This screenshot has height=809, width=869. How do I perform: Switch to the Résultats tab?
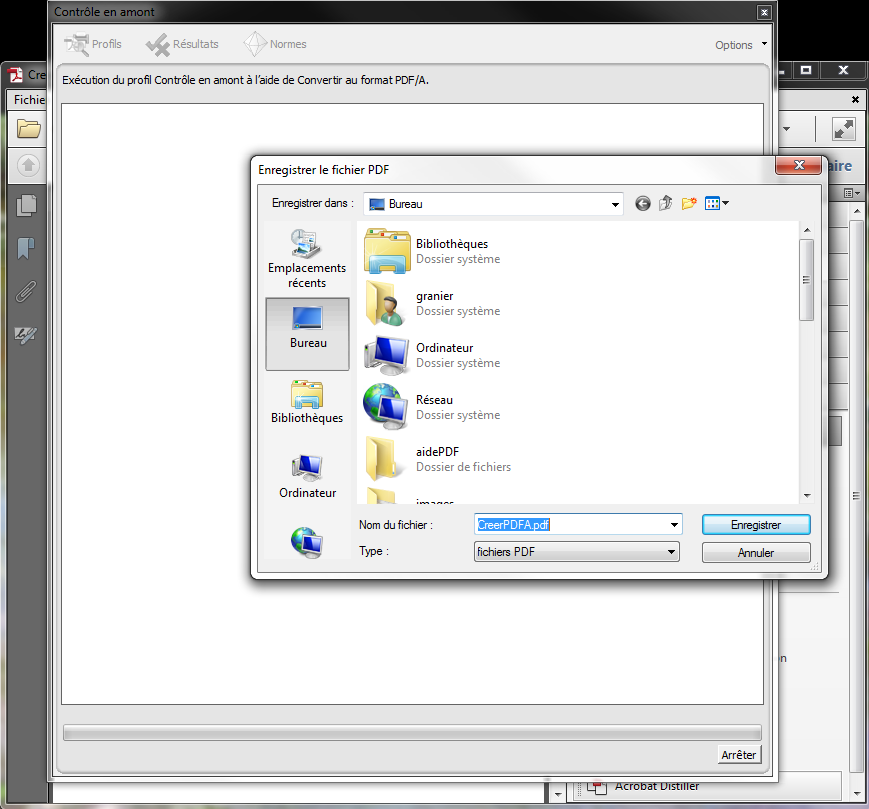tap(183, 44)
